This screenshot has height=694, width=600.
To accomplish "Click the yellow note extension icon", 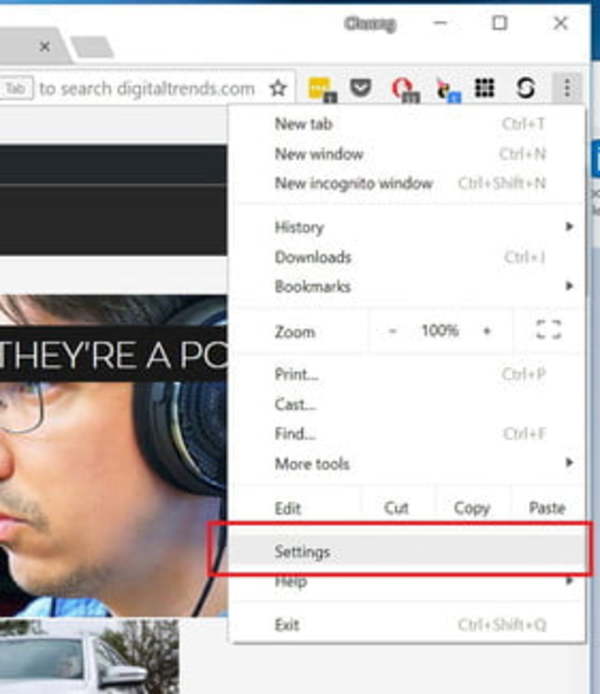I will click(321, 89).
